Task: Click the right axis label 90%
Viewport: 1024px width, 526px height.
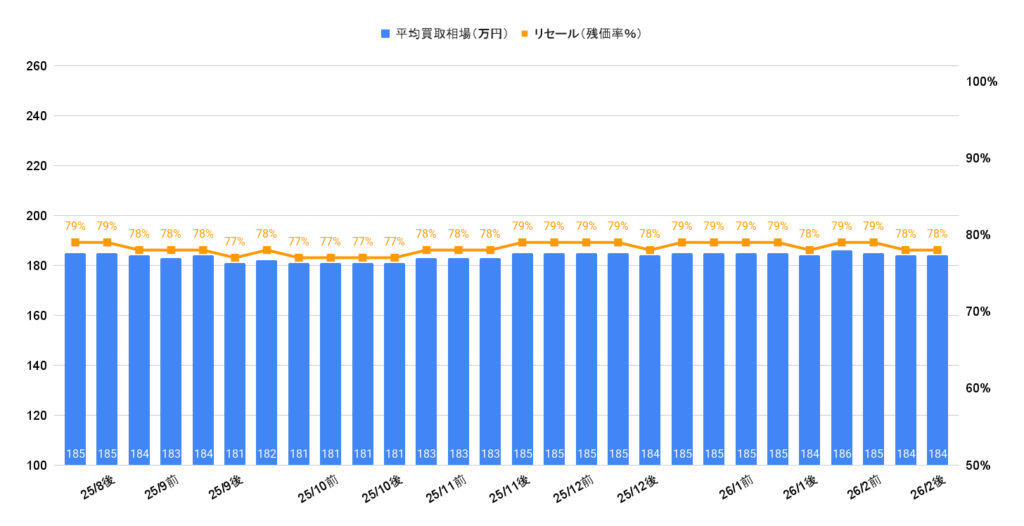Action: coord(978,158)
